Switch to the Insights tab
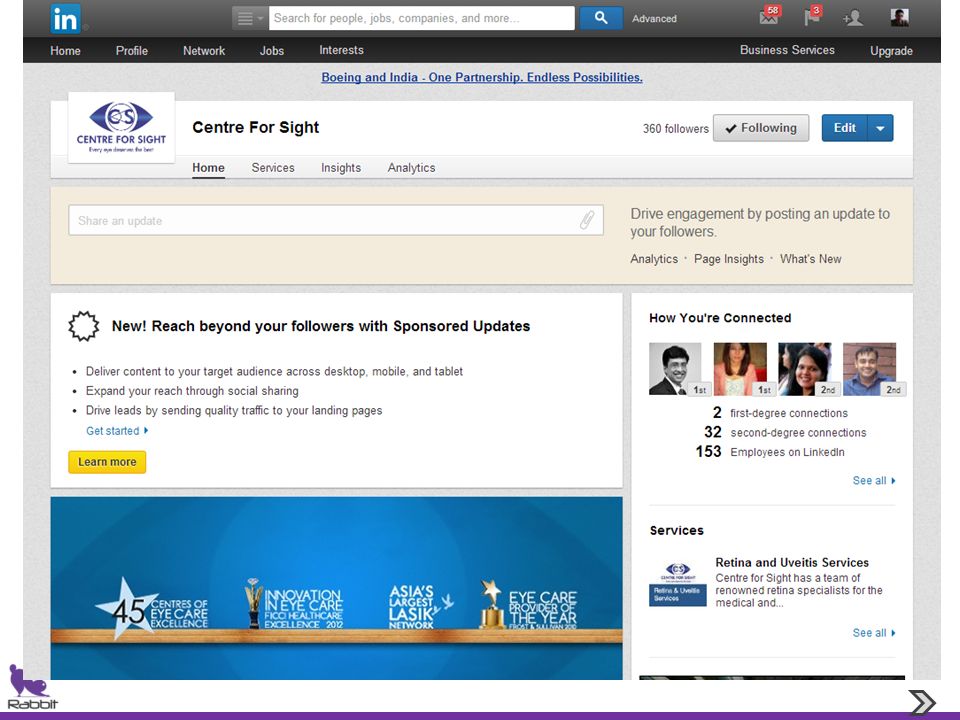This screenshot has width=960, height=720. coord(341,168)
